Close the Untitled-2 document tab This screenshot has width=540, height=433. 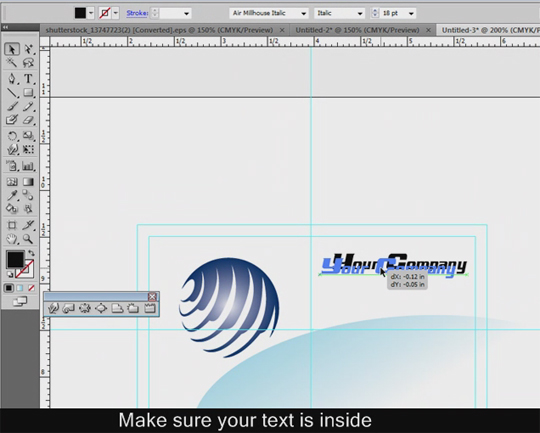(x=428, y=30)
